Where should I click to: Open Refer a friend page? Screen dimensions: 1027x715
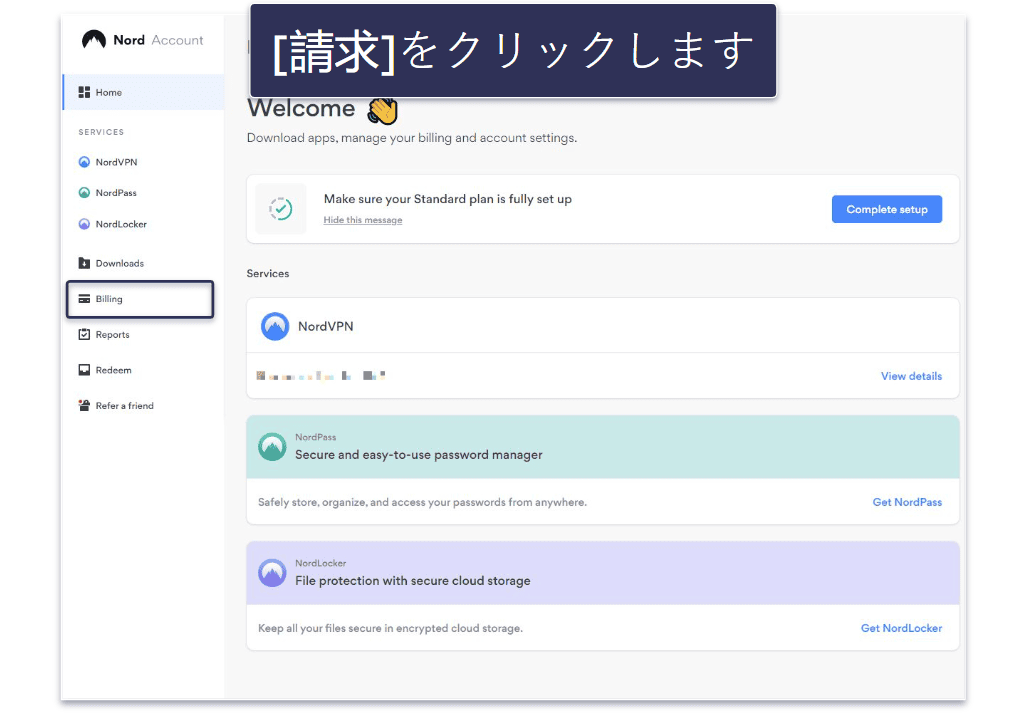(116, 405)
